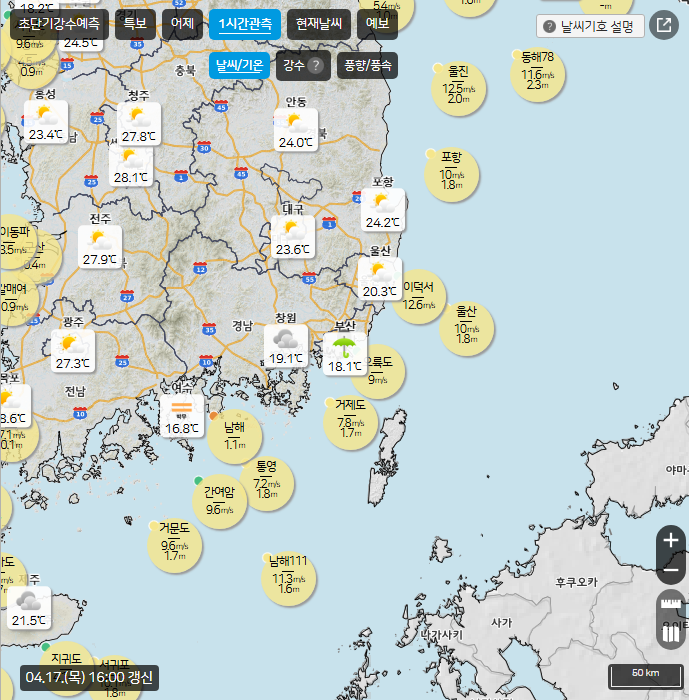
Task: Select the 거문도 buoy marker
Action: [175, 546]
